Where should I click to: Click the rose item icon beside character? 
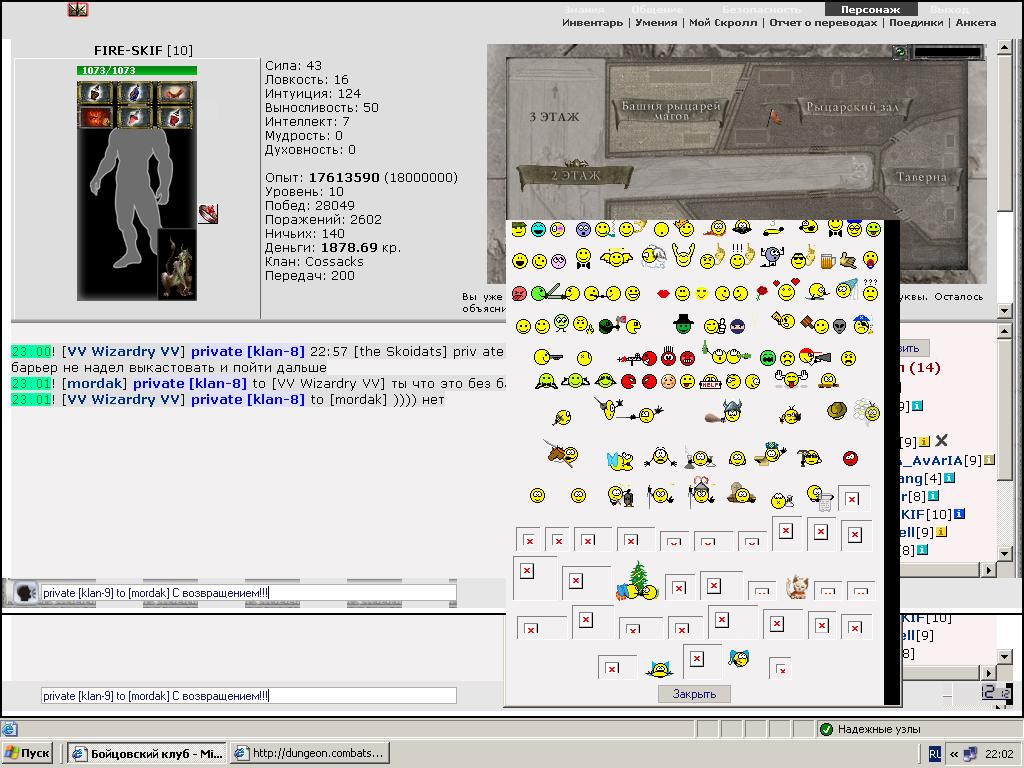[208, 214]
